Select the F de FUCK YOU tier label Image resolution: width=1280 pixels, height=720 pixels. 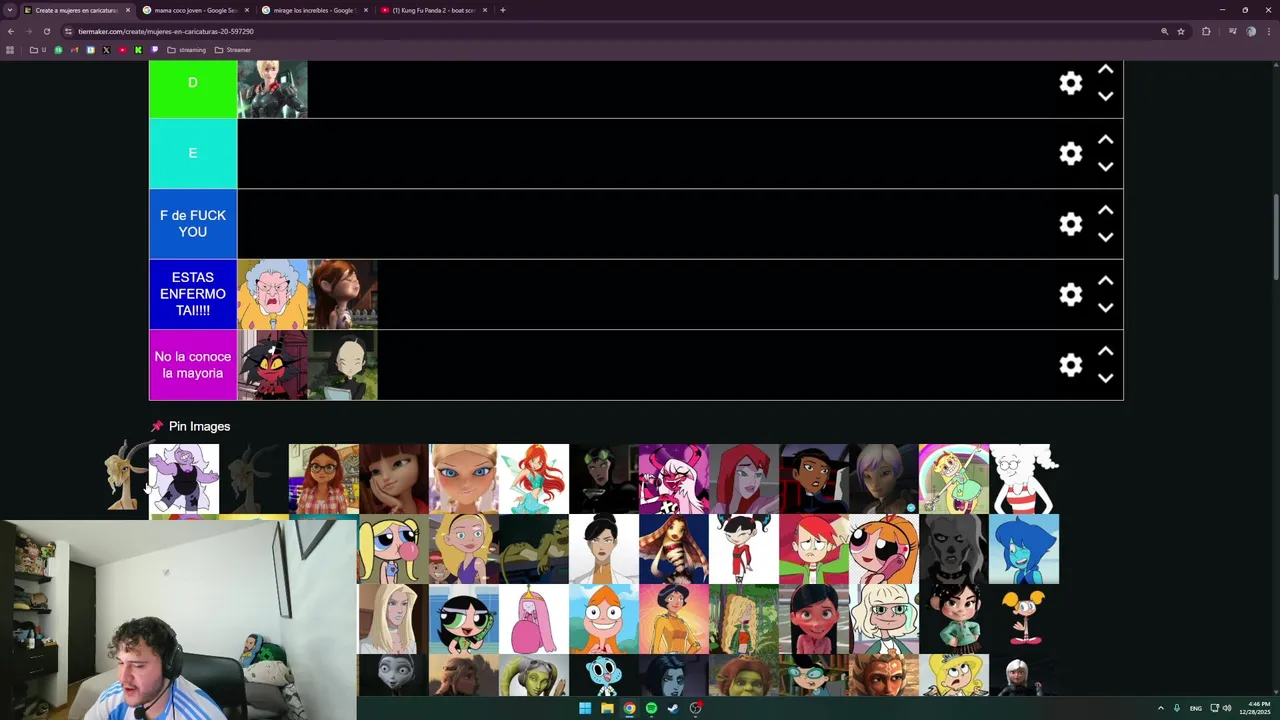(193, 224)
